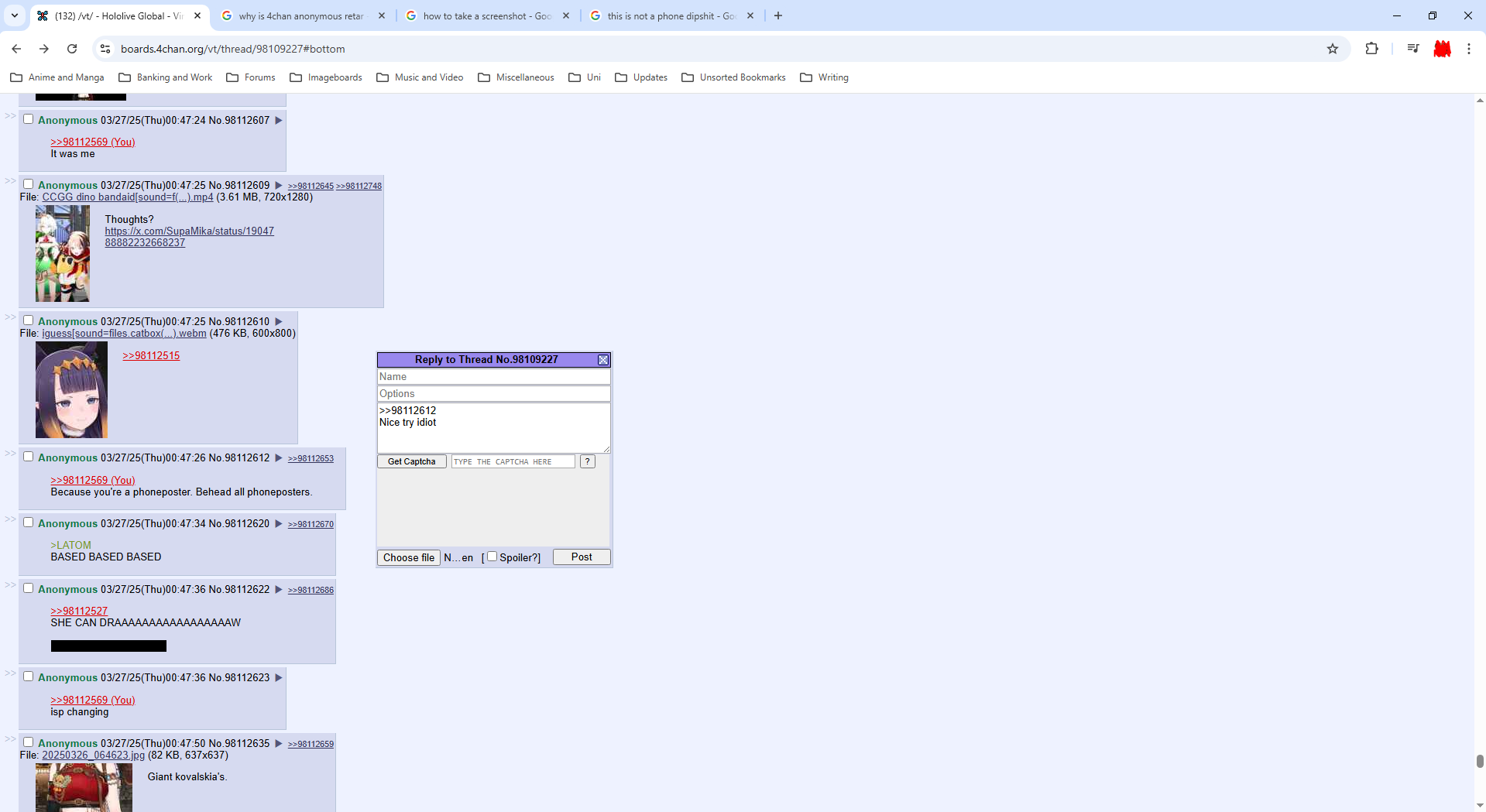1486x812 pixels.
Task: Expand post menu arrow for No.98112623
Action: [x=279, y=677]
